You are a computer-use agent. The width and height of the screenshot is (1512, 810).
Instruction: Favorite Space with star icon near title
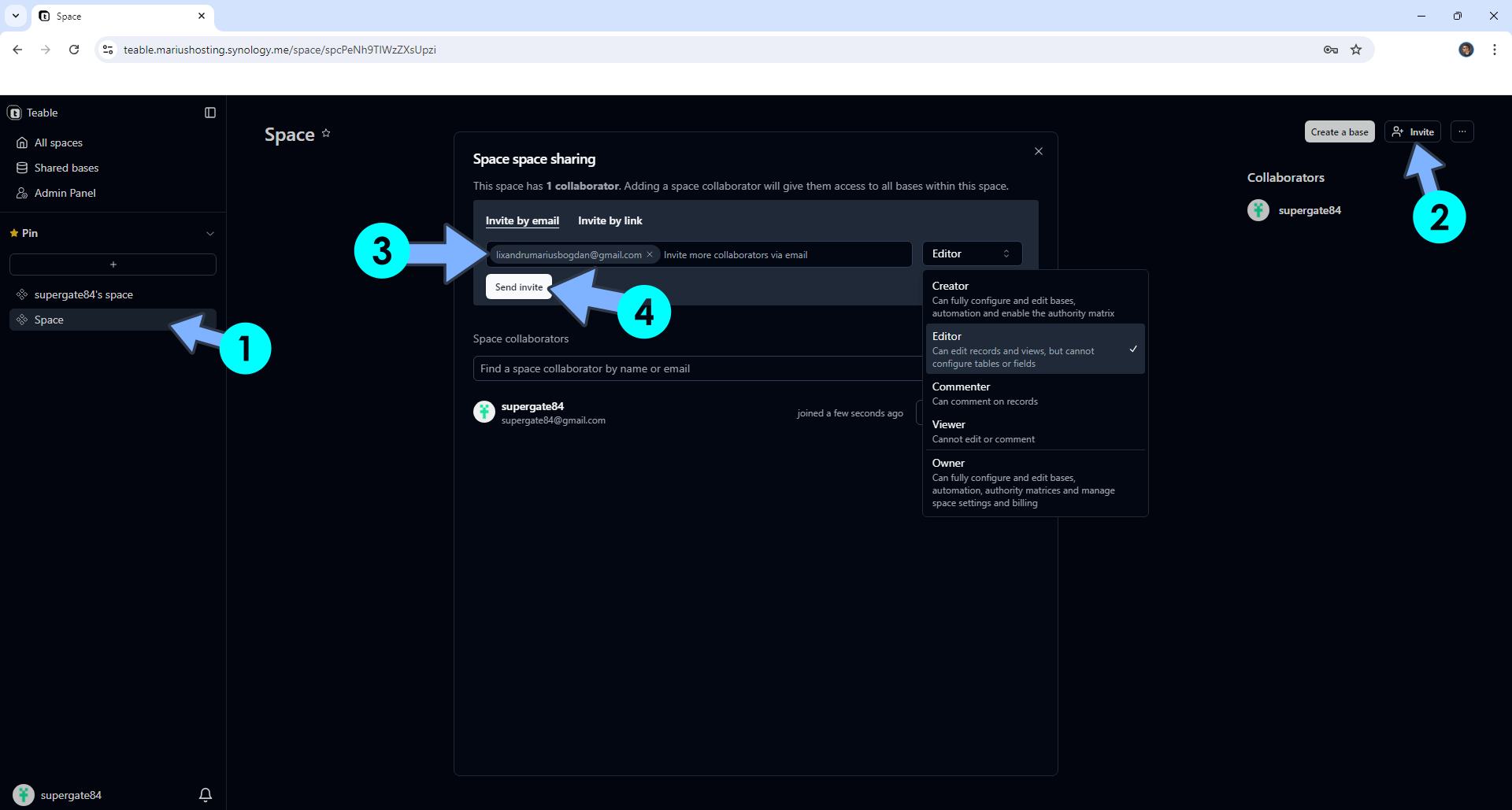pyautogui.click(x=326, y=133)
